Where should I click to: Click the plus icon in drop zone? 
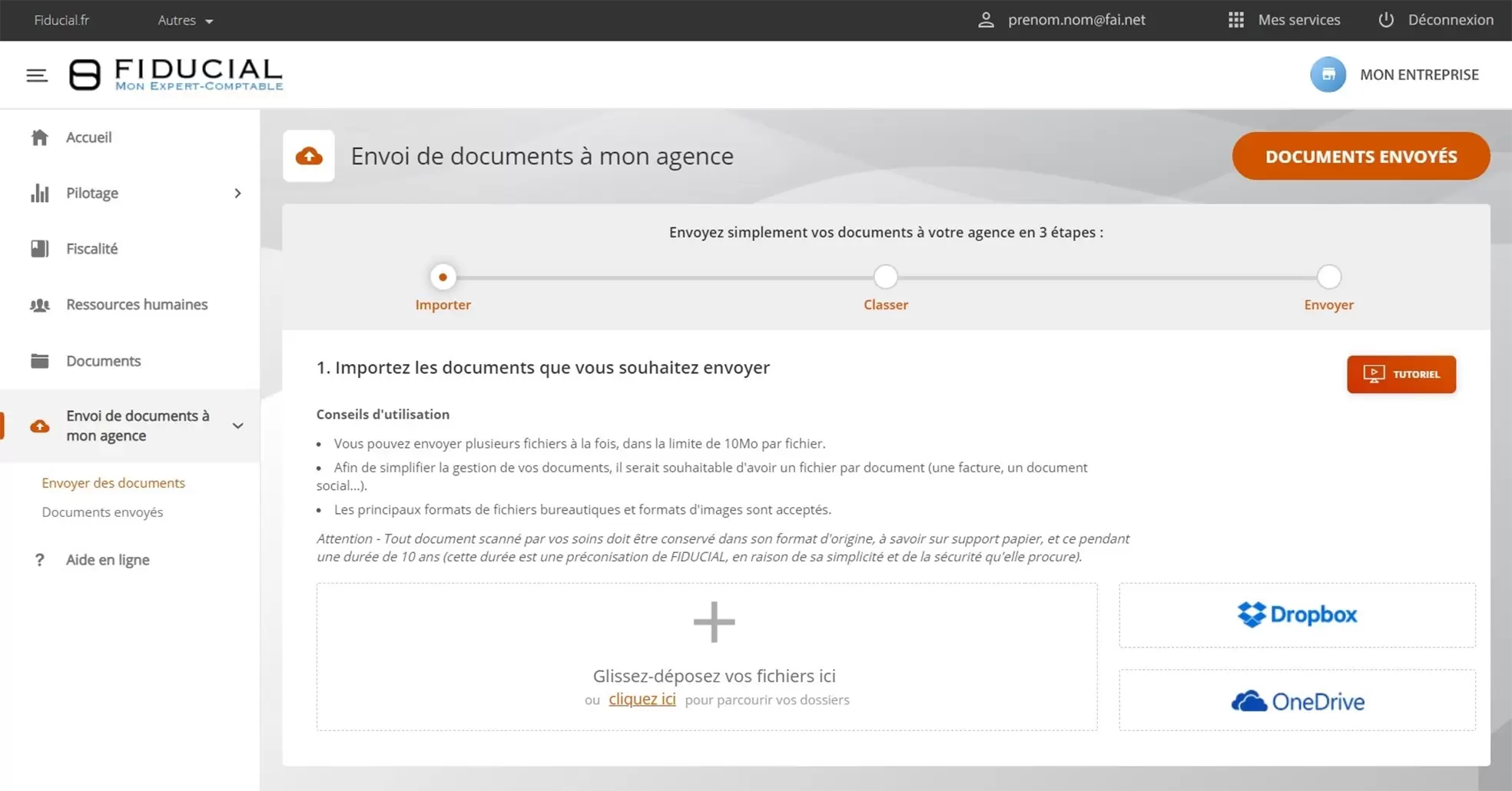pos(714,622)
